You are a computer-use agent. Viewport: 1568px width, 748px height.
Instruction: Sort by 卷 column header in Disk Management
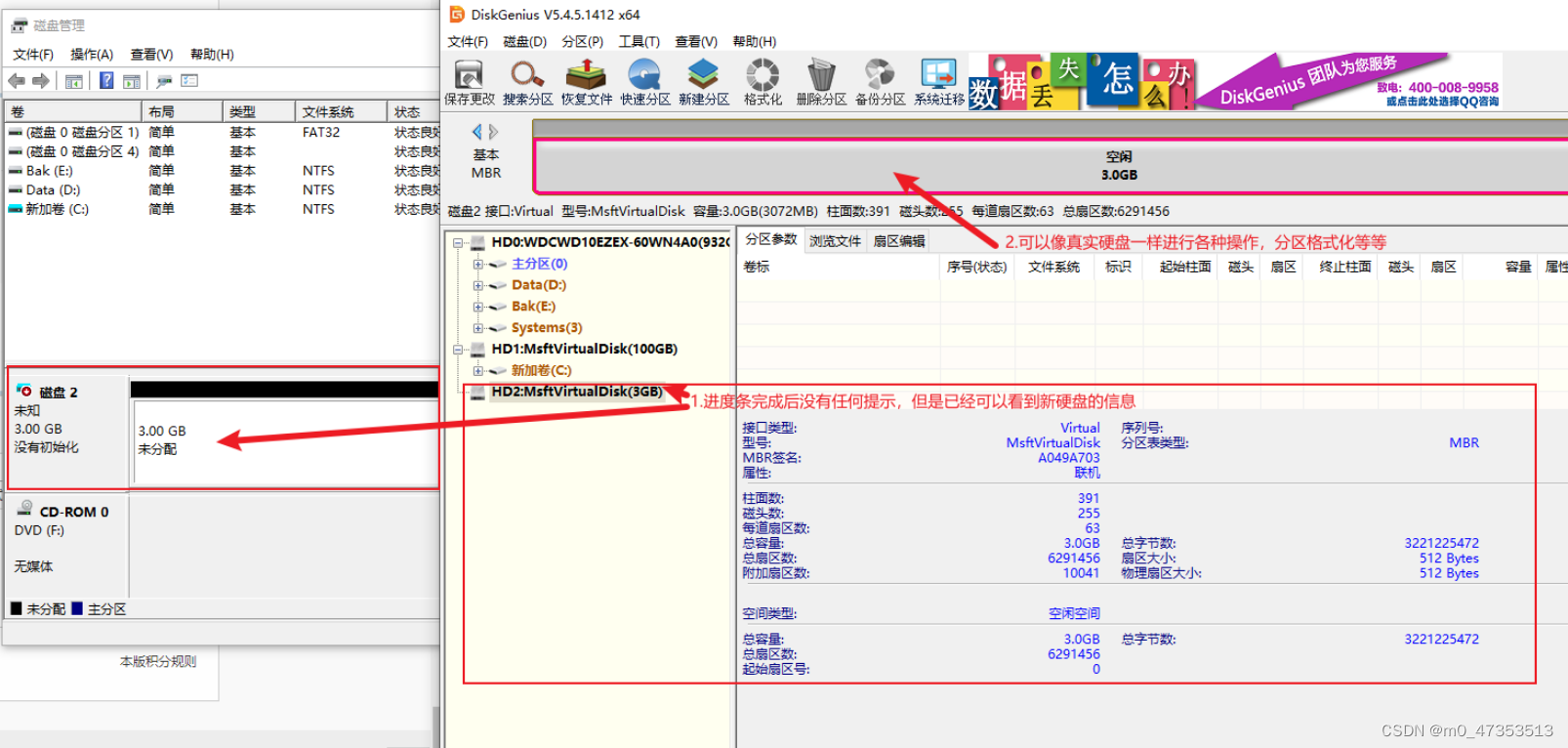pyautogui.click(x=73, y=111)
